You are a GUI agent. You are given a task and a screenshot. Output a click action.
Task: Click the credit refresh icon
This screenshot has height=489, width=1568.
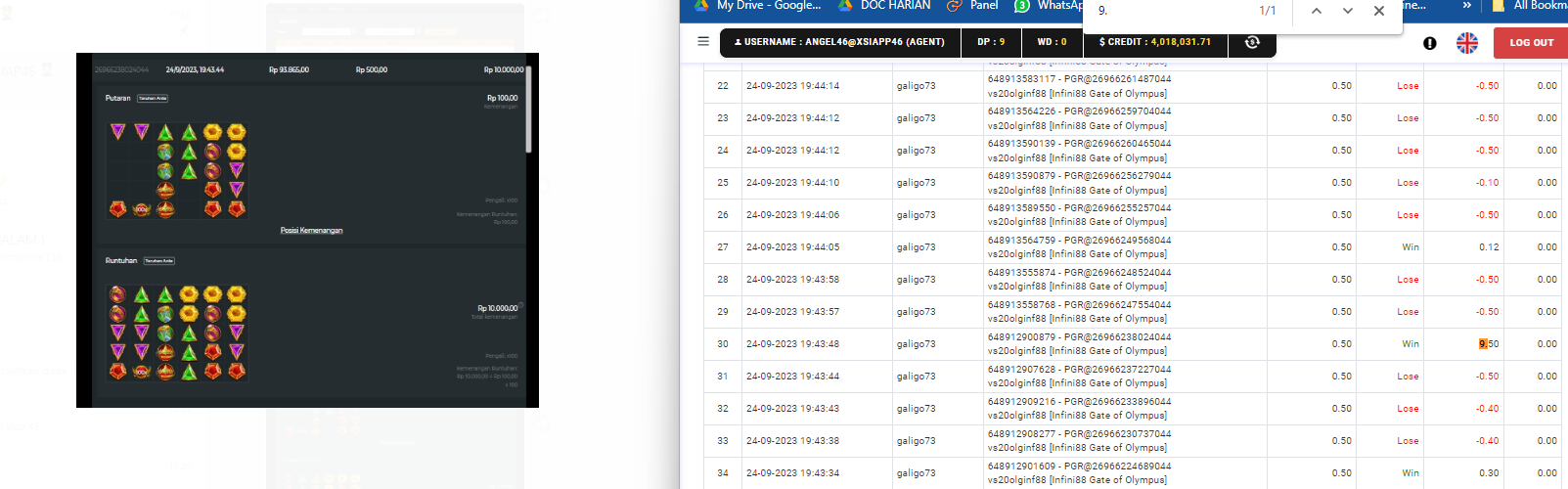click(1252, 42)
